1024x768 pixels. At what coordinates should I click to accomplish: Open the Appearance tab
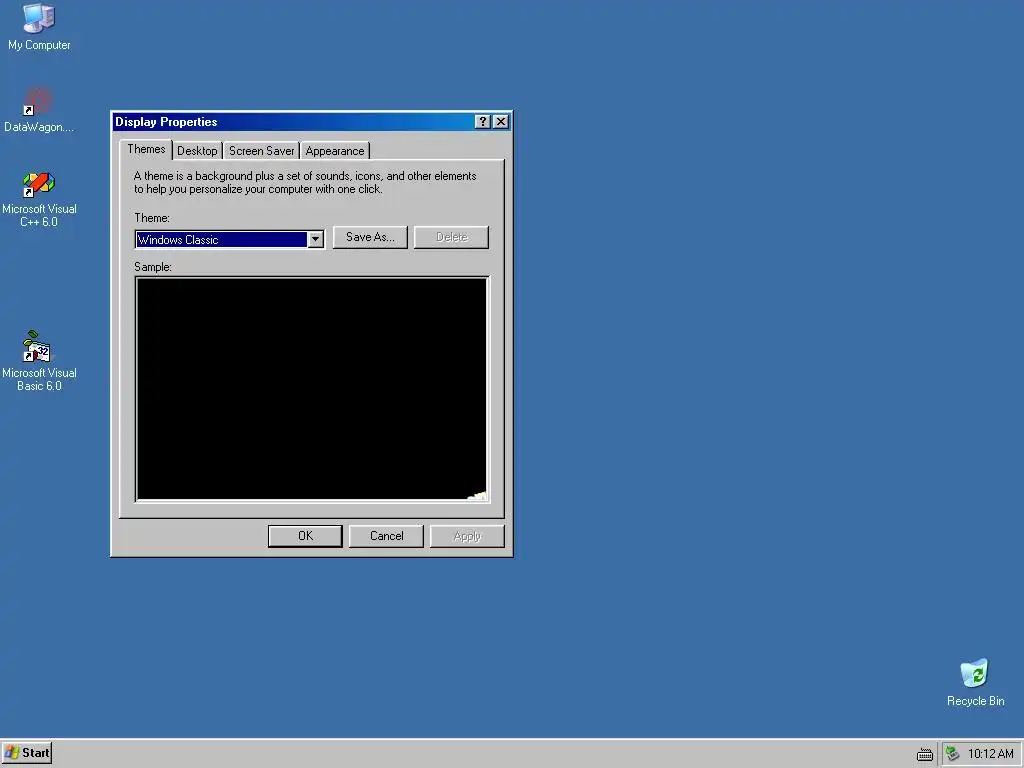coord(335,151)
